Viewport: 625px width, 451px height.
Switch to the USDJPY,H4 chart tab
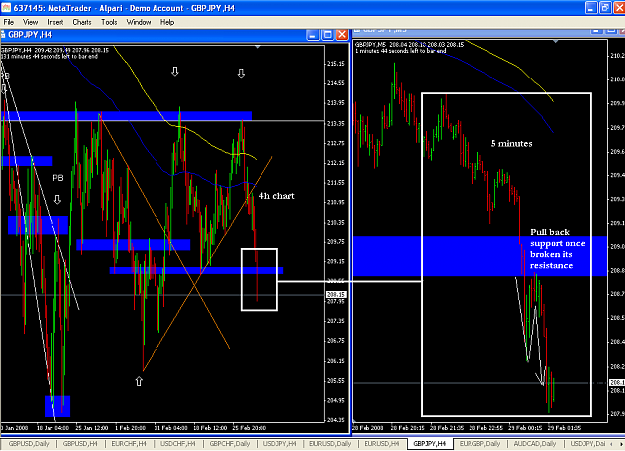point(279,443)
